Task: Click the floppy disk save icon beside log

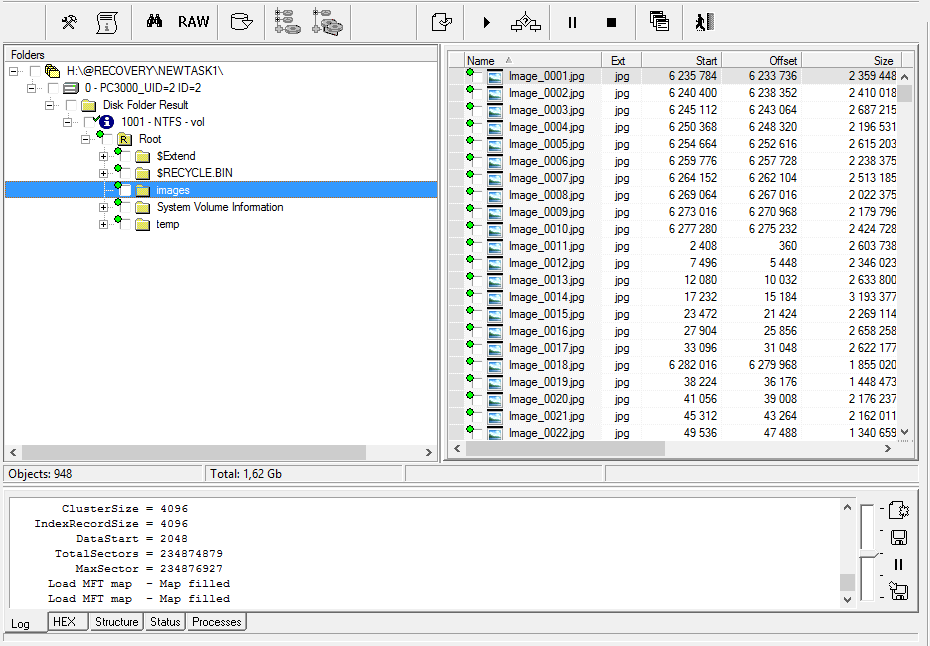Action: tap(898, 537)
